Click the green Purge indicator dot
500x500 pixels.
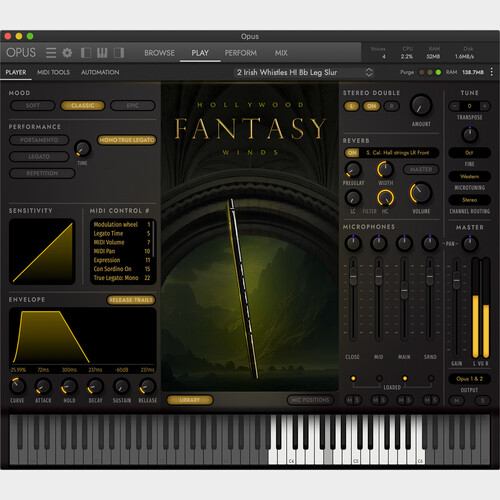click(438, 72)
